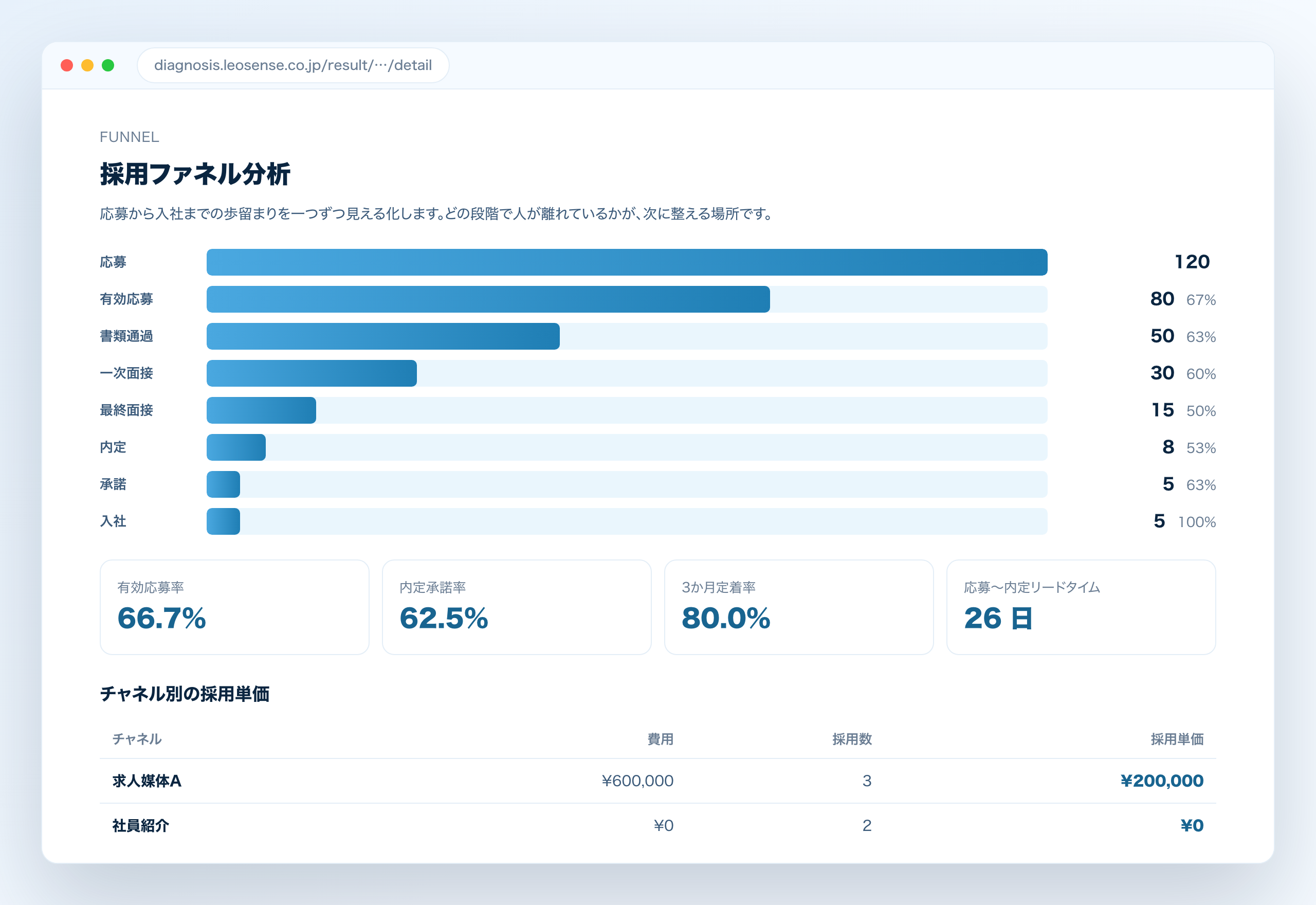Select the 求人媒体A table row name
Viewport: 1316px width, 905px height.
point(147,781)
